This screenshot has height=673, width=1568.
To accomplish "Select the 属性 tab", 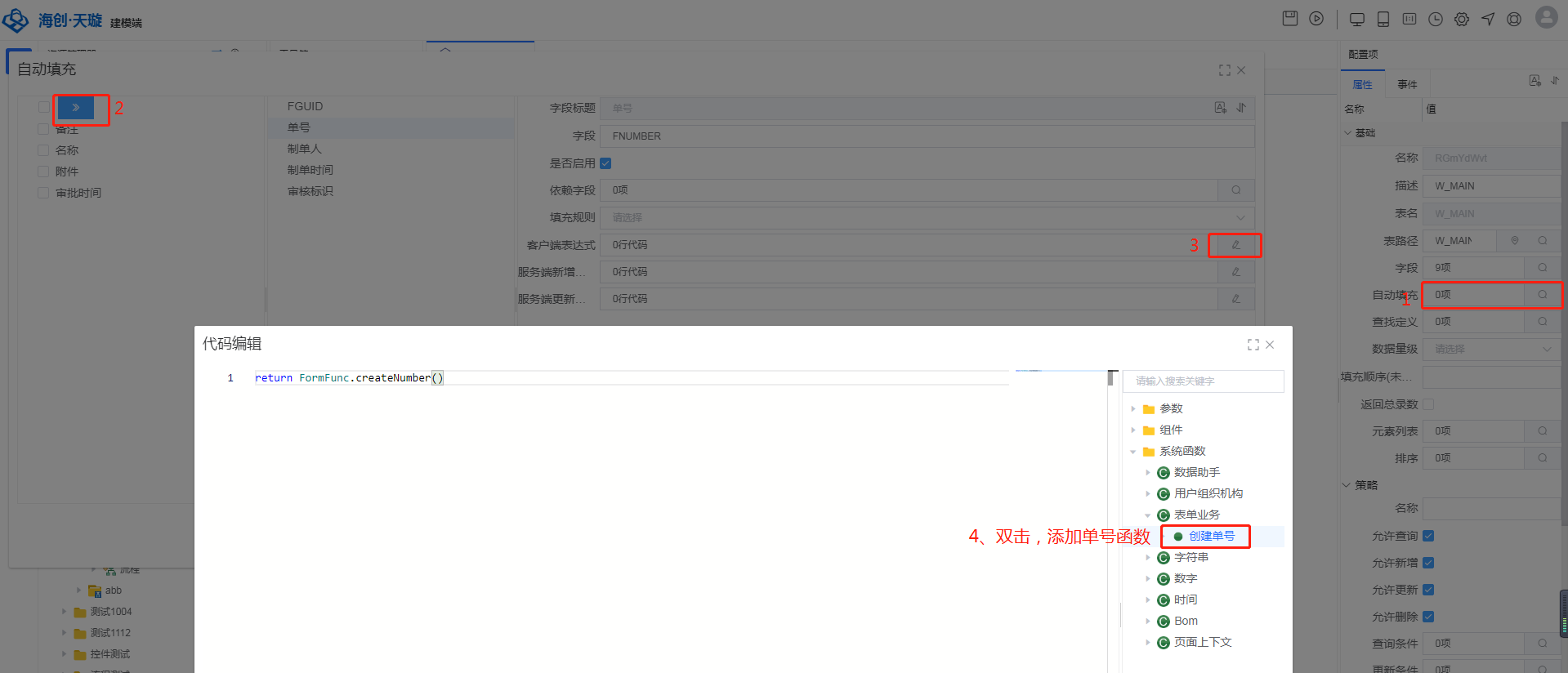I will click(1362, 84).
